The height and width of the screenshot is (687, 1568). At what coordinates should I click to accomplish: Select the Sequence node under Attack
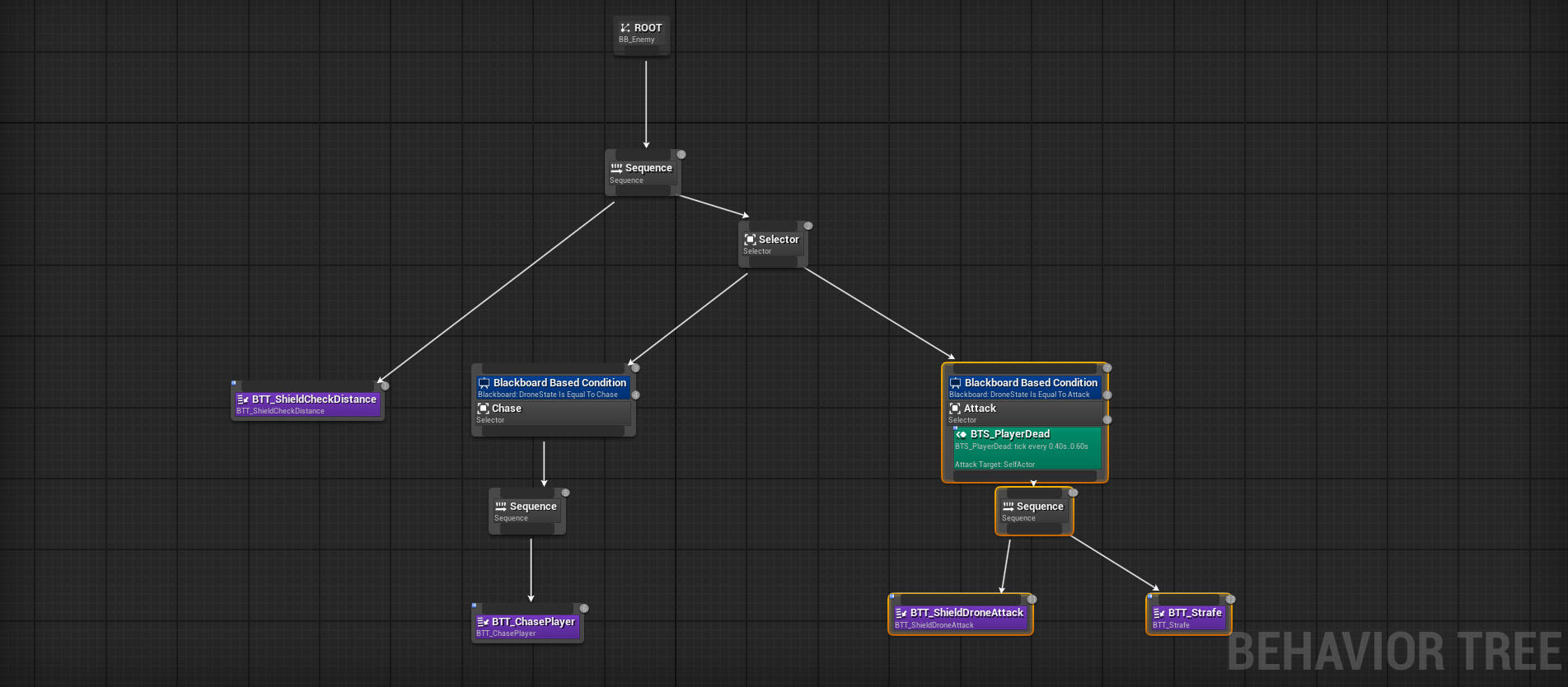[x=1033, y=512]
